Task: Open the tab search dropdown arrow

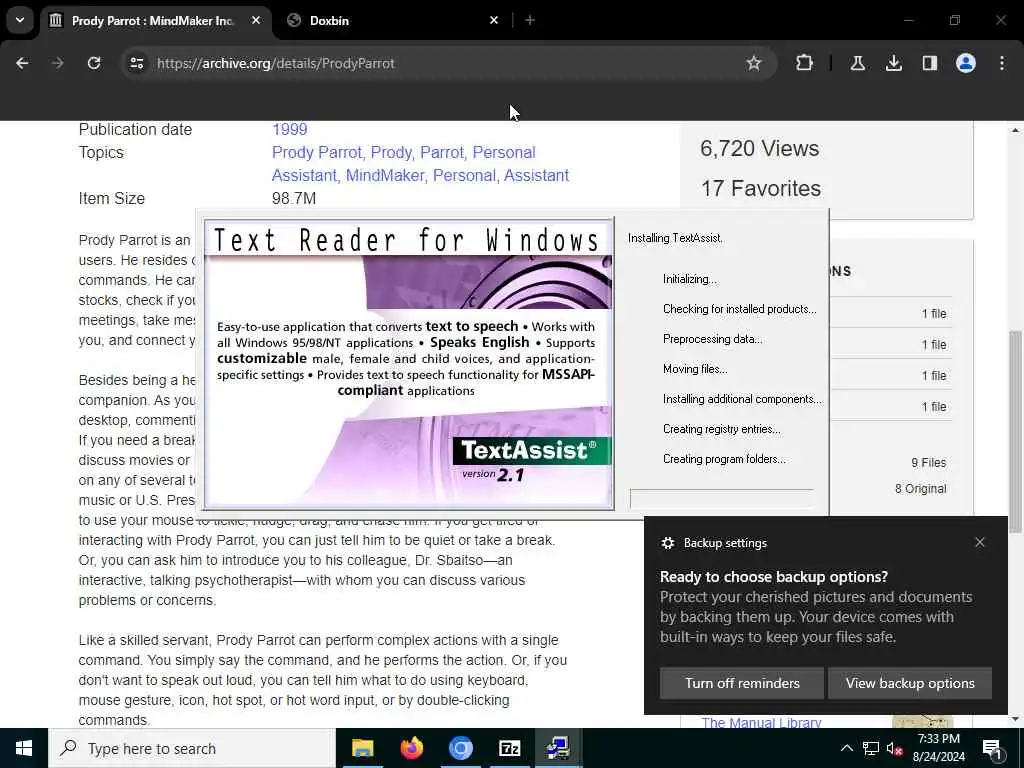Action: (x=20, y=20)
